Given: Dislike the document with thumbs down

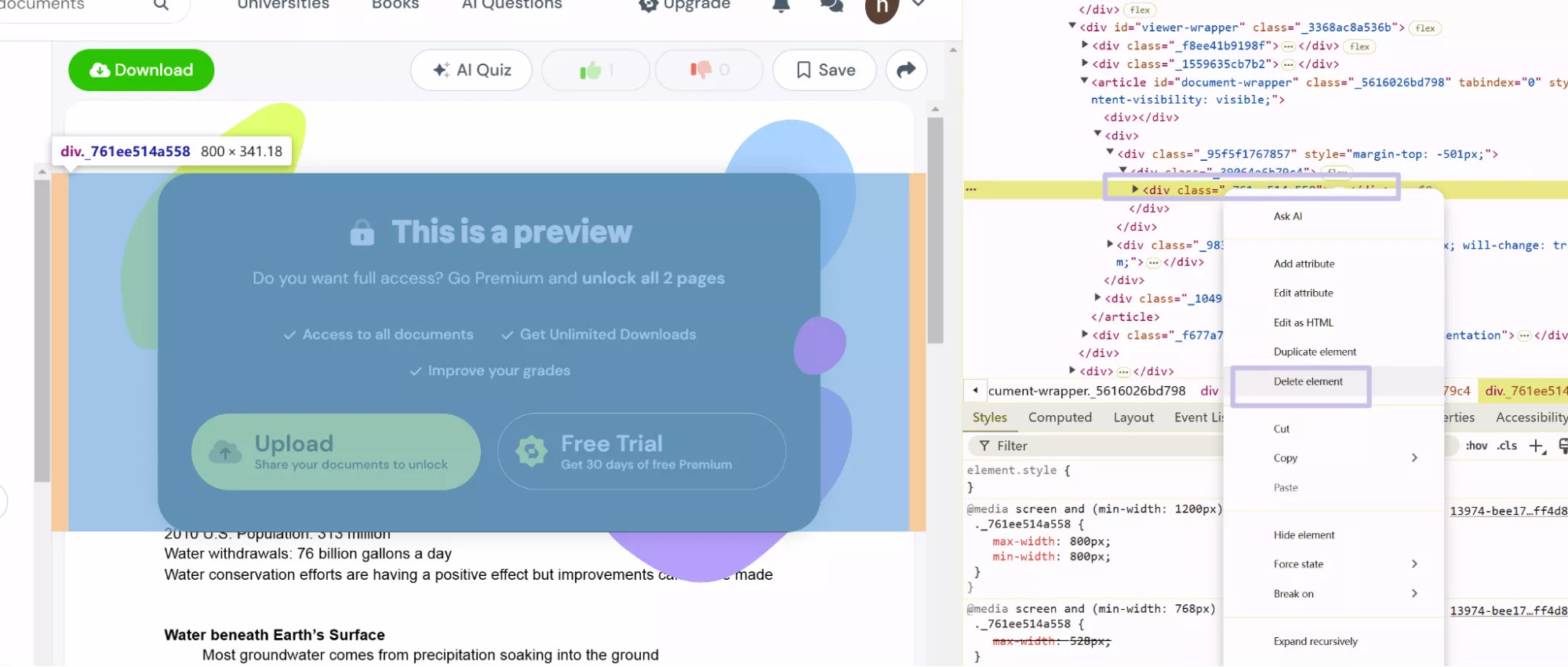Looking at the screenshot, I should 708,70.
